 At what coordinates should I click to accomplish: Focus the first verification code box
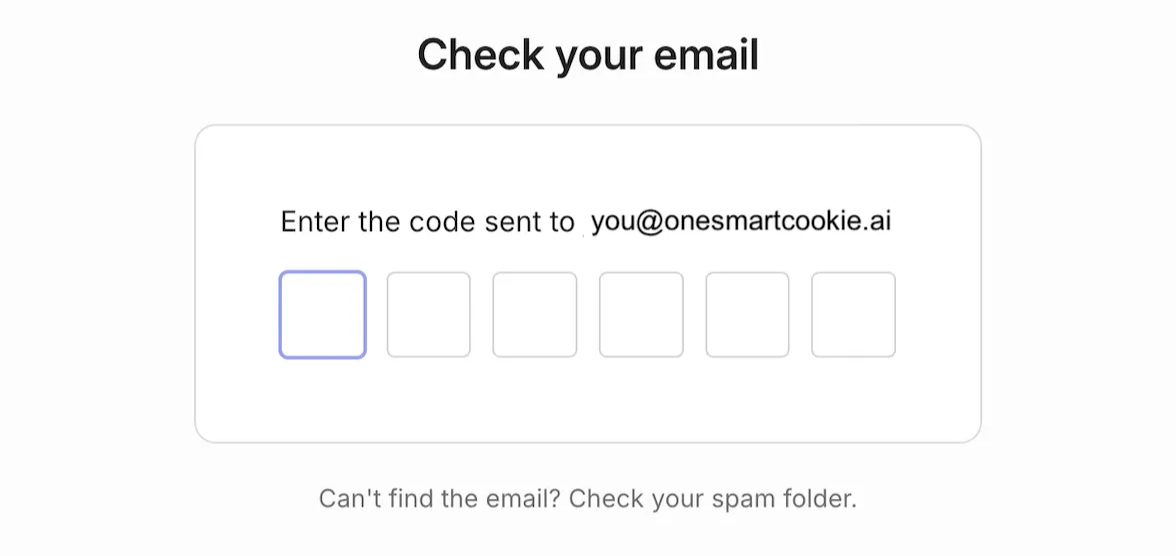tap(322, 314)
